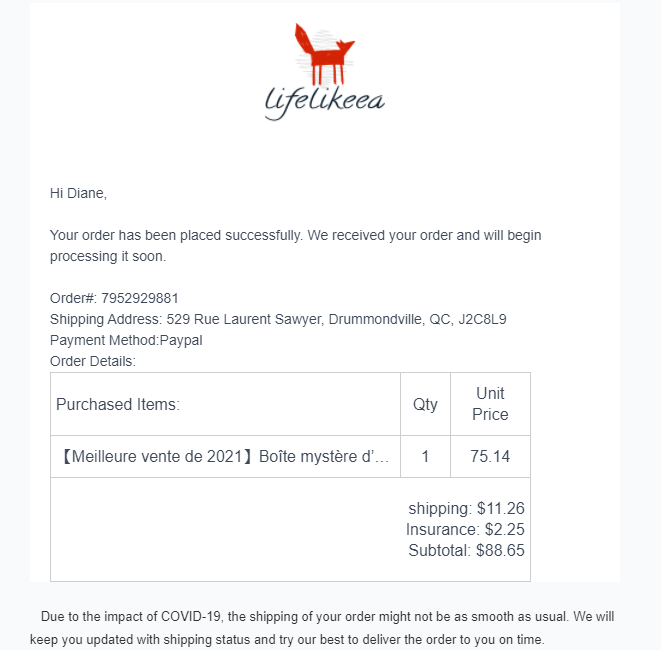Click the red fox logo icon

(325, 54)
